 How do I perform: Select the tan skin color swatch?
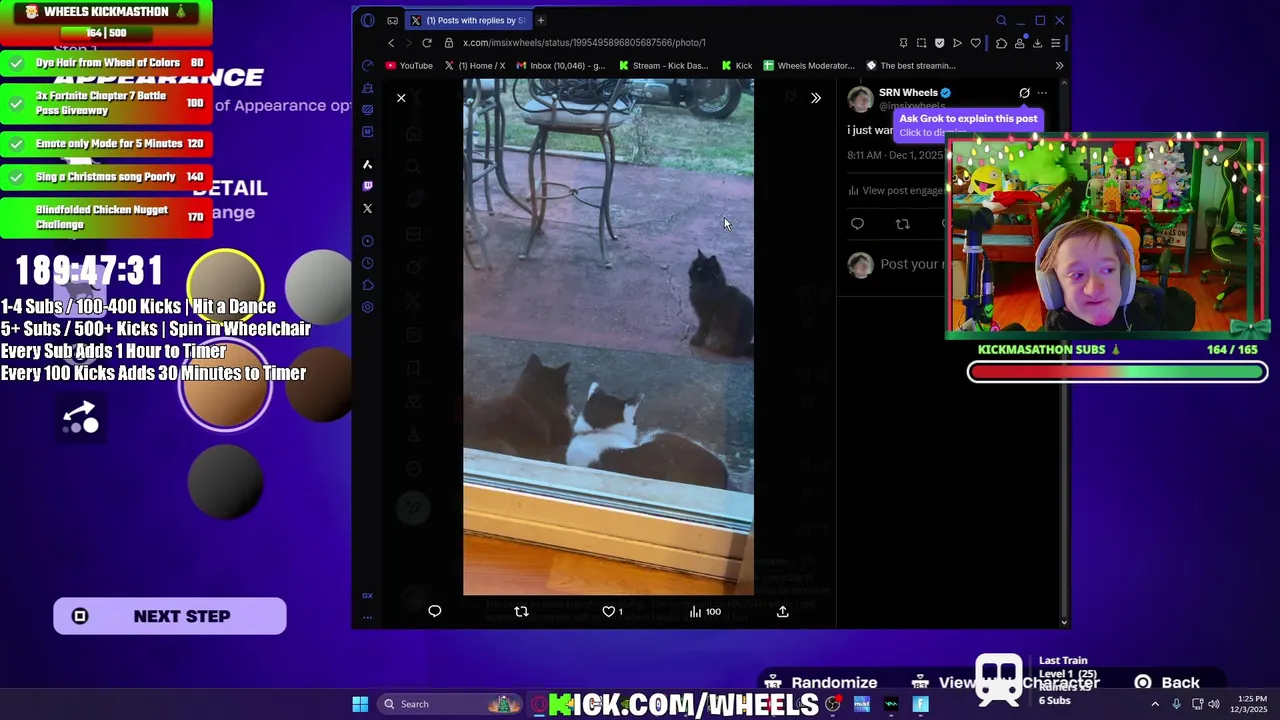pyautogui.click(x=226, y=386)
